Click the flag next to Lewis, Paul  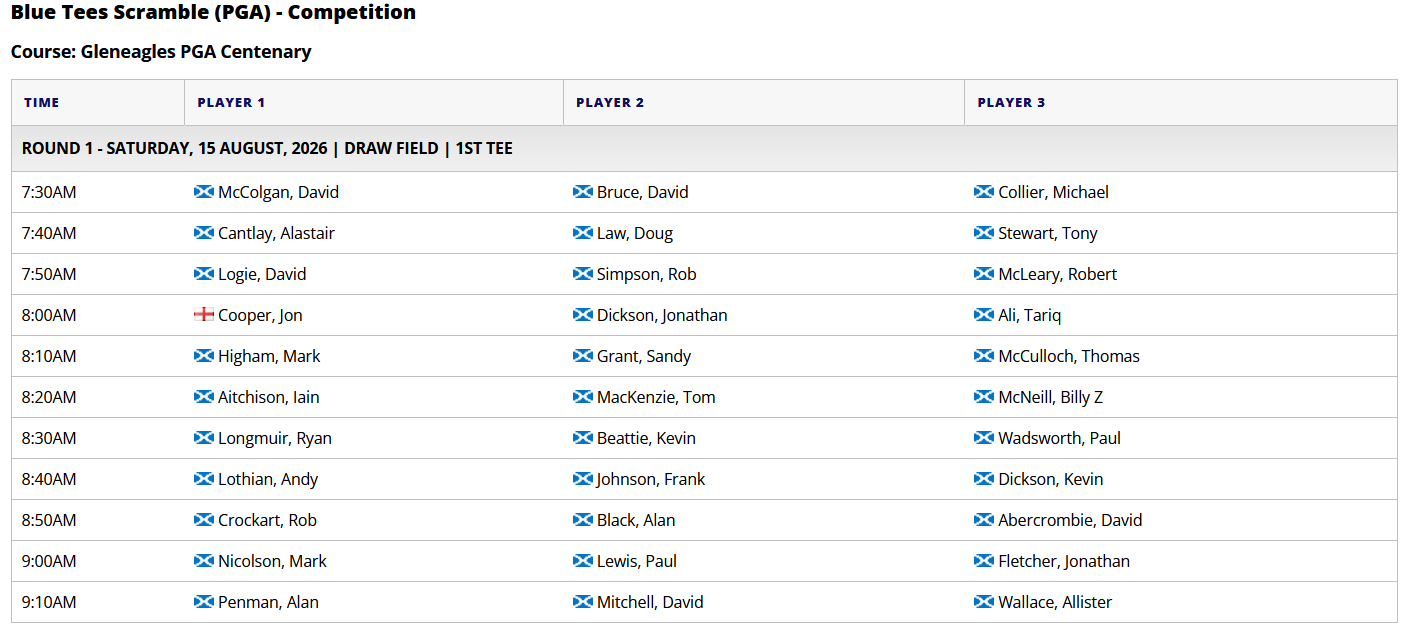tap(583, 561)
